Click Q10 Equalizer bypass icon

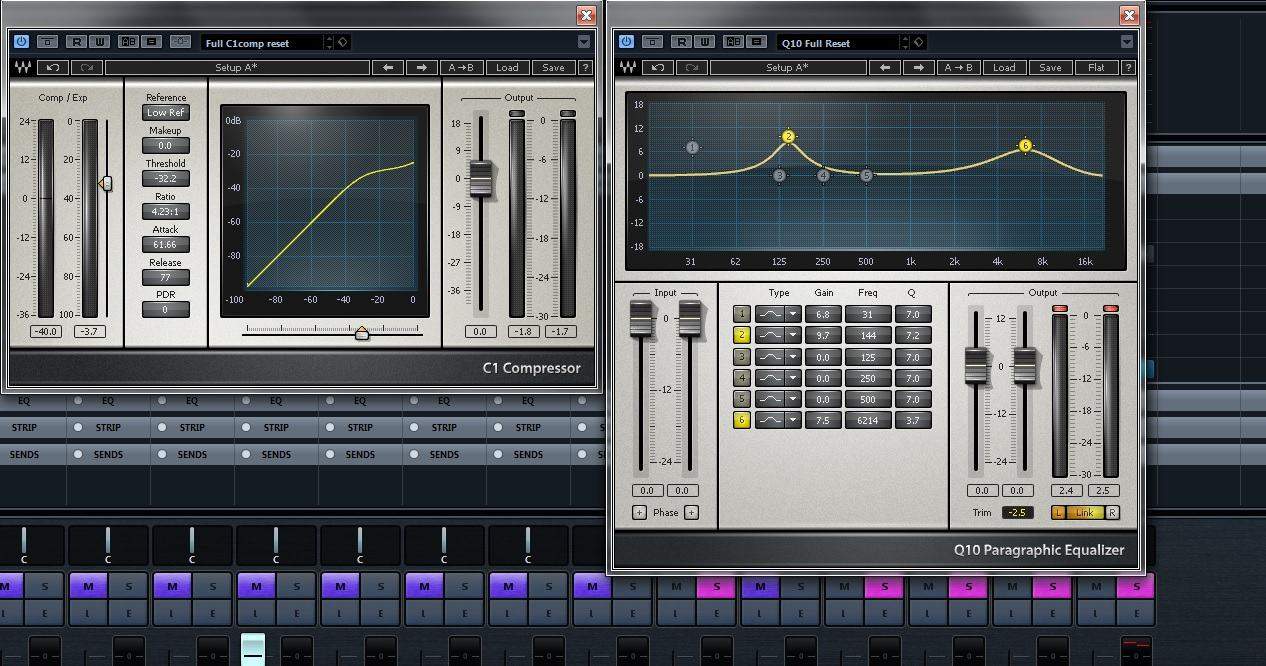coord(651,42)
